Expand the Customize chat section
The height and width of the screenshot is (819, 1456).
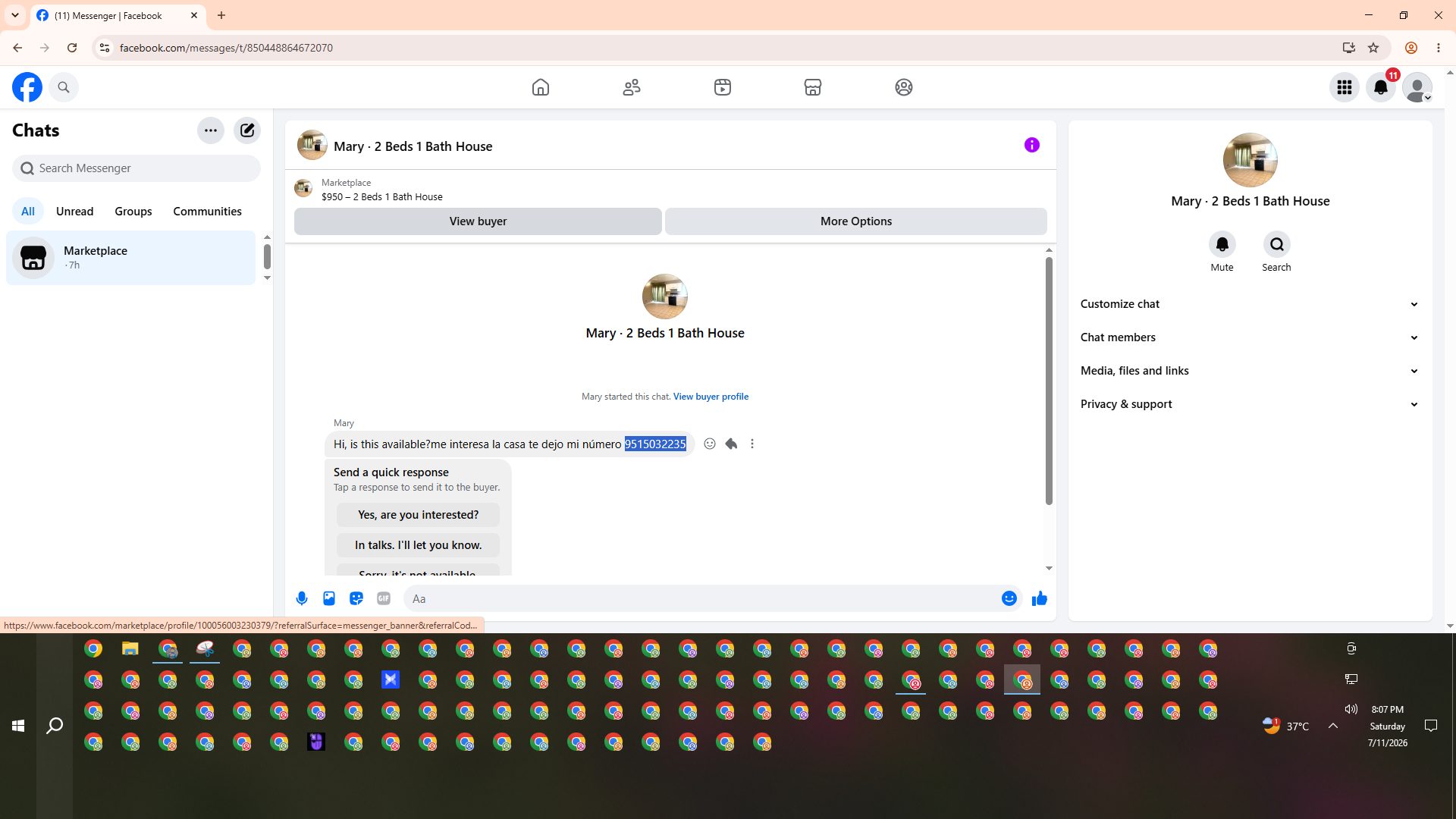pos(1250,304)
